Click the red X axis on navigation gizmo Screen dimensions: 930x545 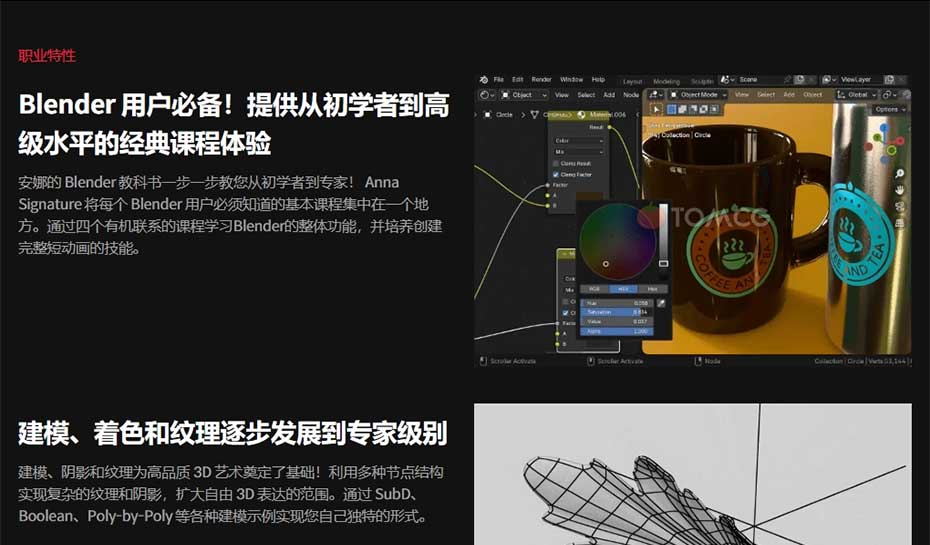900,141
